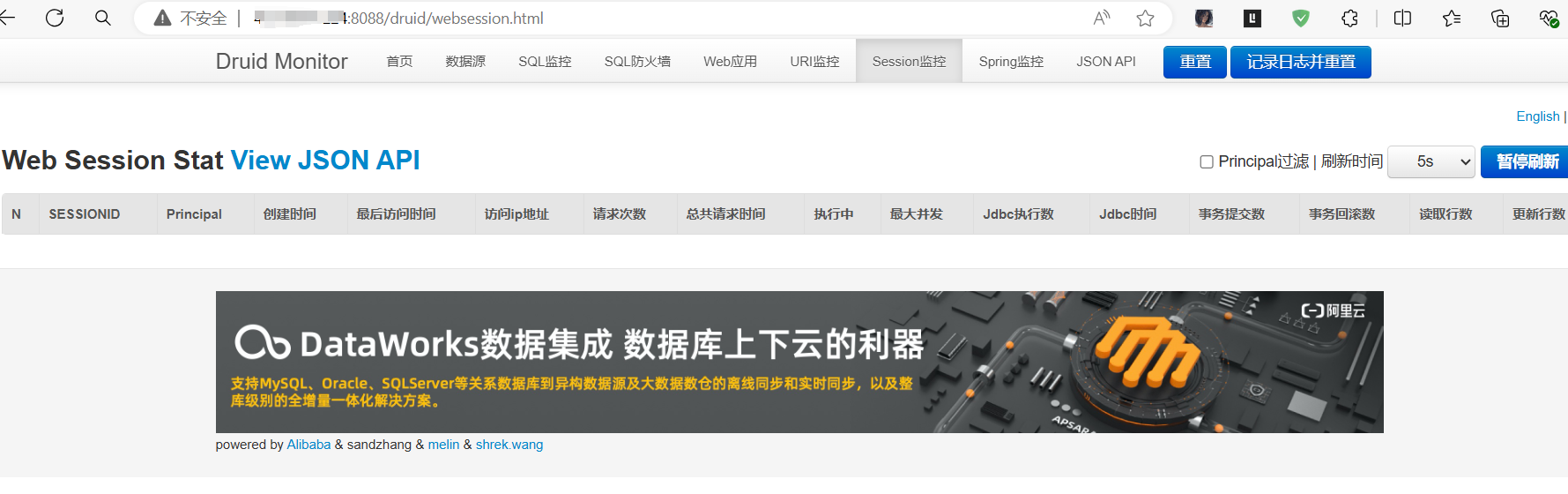This screenshot has width=1568, height=494.
Task: Sort by the 访问ip地址 column header
Action: point(529,214)
